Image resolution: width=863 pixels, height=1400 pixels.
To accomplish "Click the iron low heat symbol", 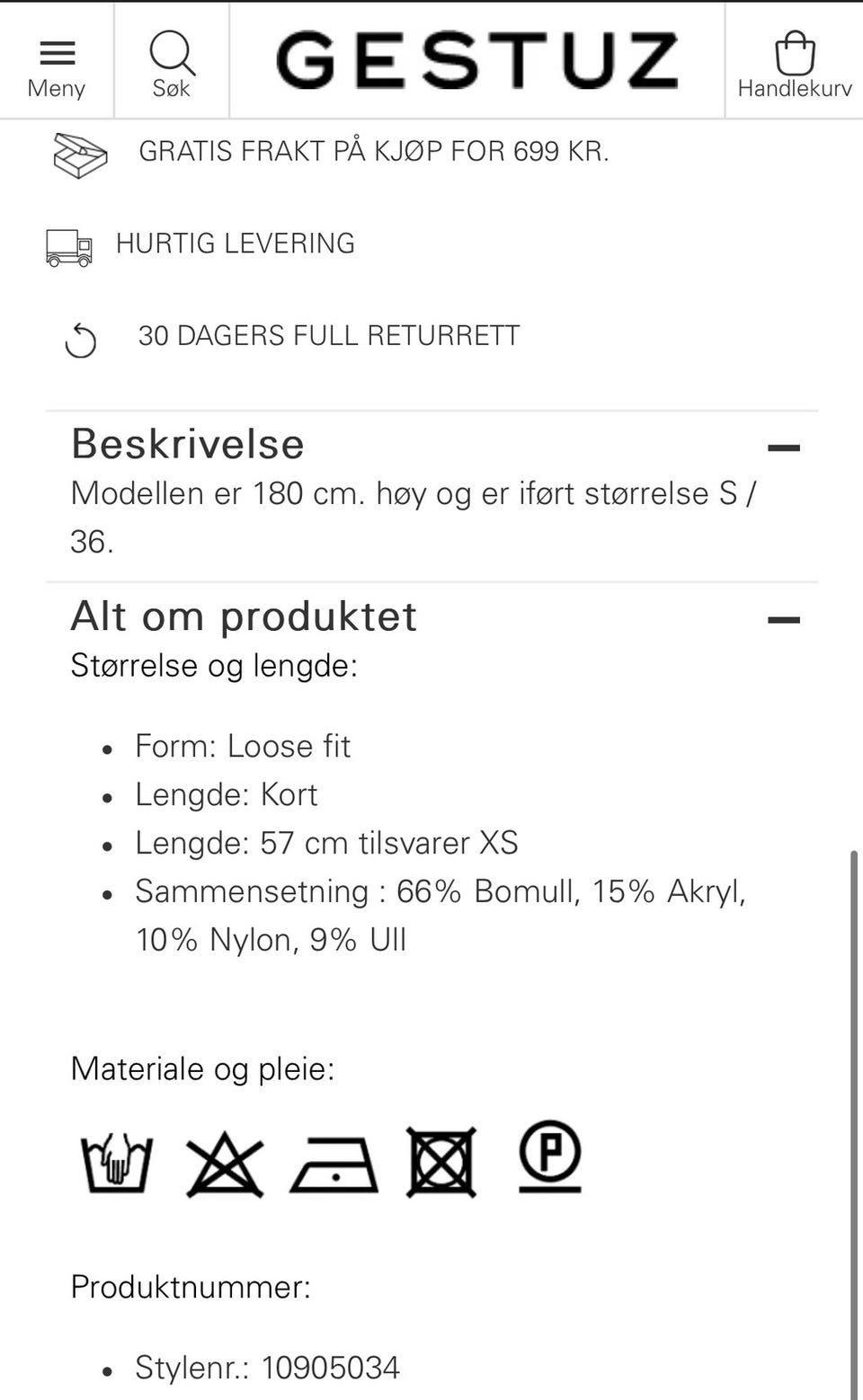I will [x=334, y=1165].
